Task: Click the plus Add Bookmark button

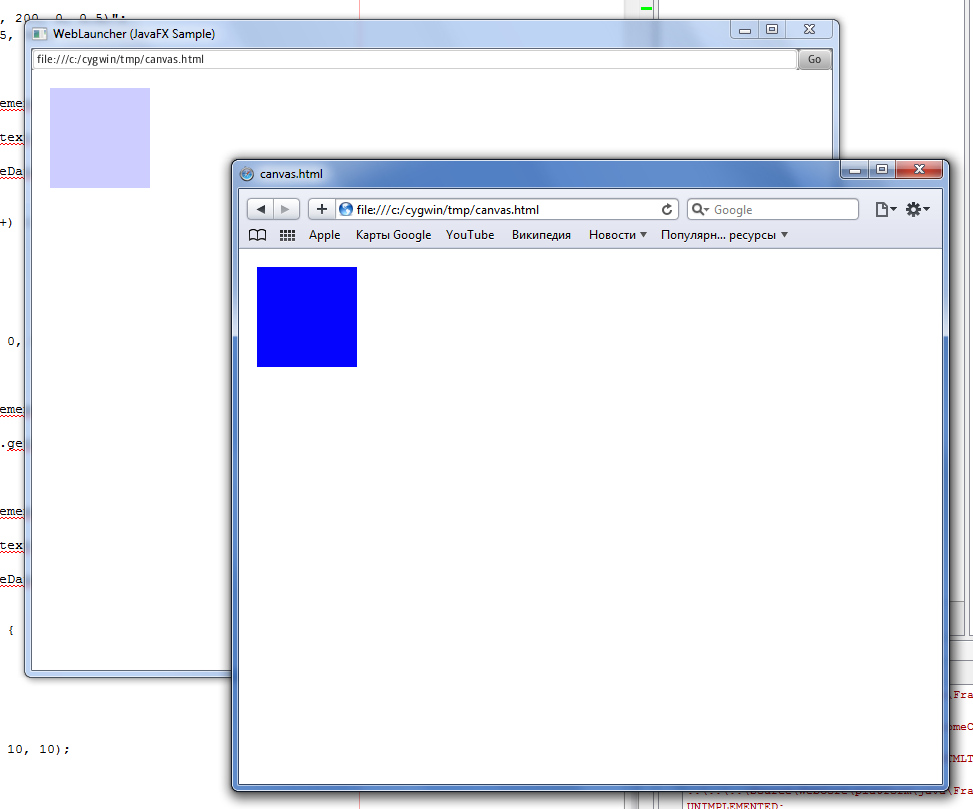Action: [321, 209]
